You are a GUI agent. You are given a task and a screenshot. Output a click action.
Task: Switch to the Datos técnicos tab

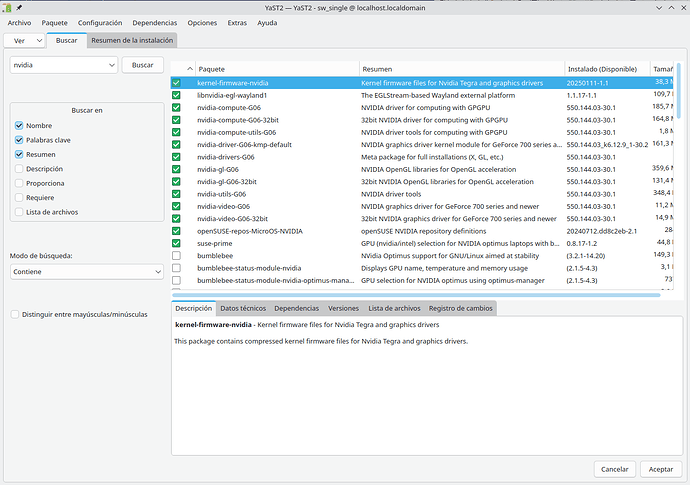pos(243,308)
